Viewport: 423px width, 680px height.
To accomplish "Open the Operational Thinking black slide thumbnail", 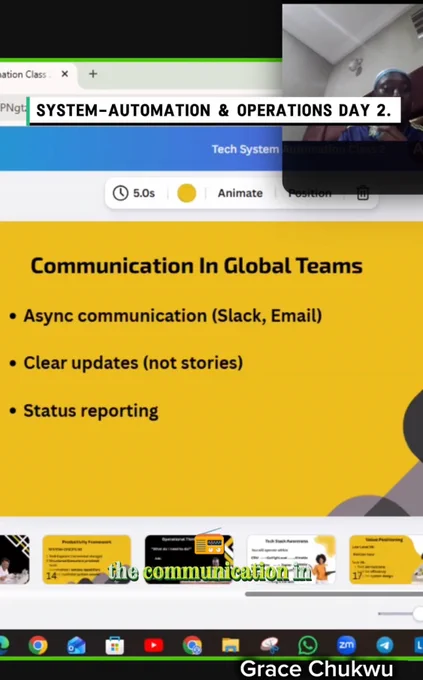I will pos(189,559).
